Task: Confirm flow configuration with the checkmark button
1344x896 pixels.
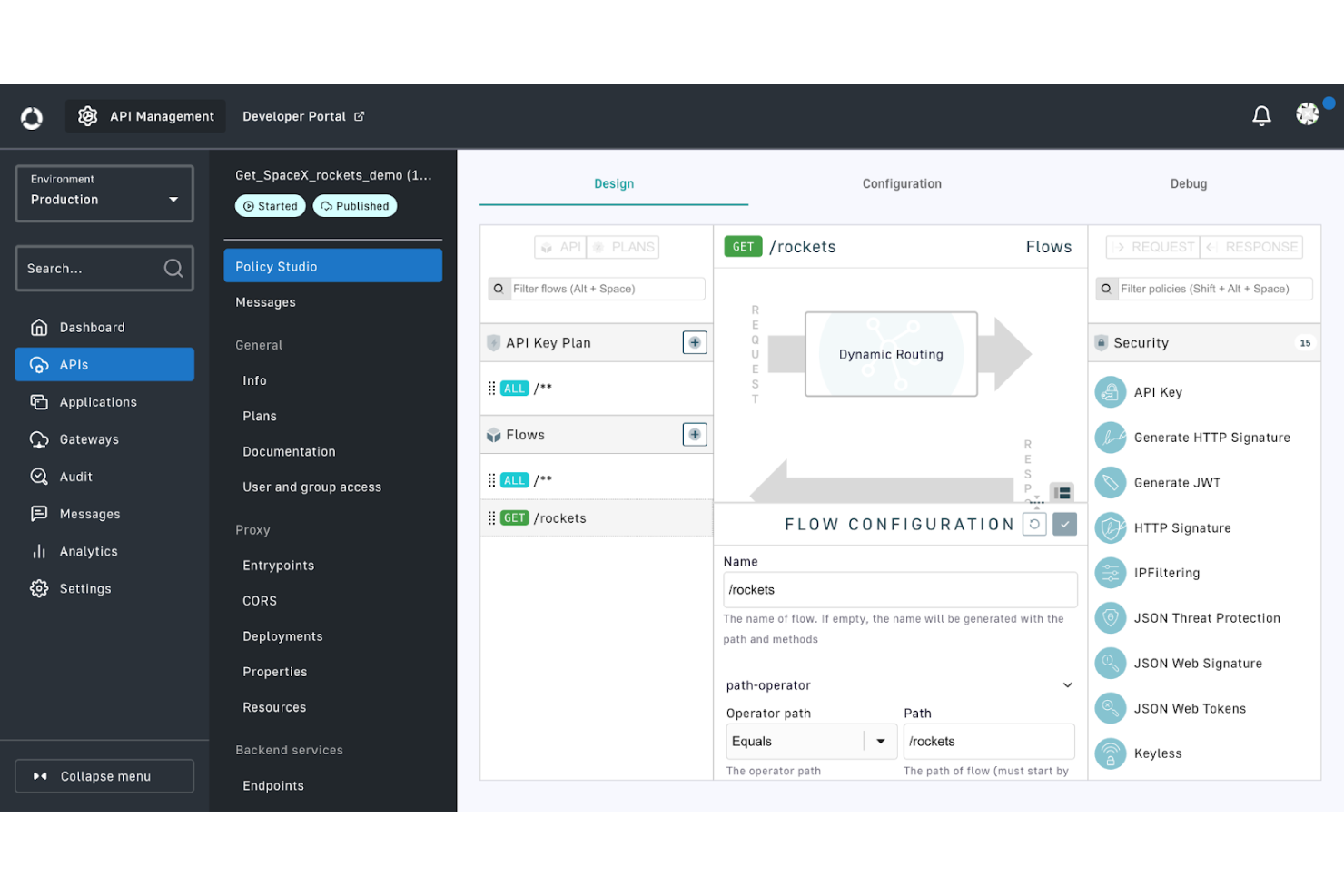Action: pyautogui.click(x=1064, y=524)
